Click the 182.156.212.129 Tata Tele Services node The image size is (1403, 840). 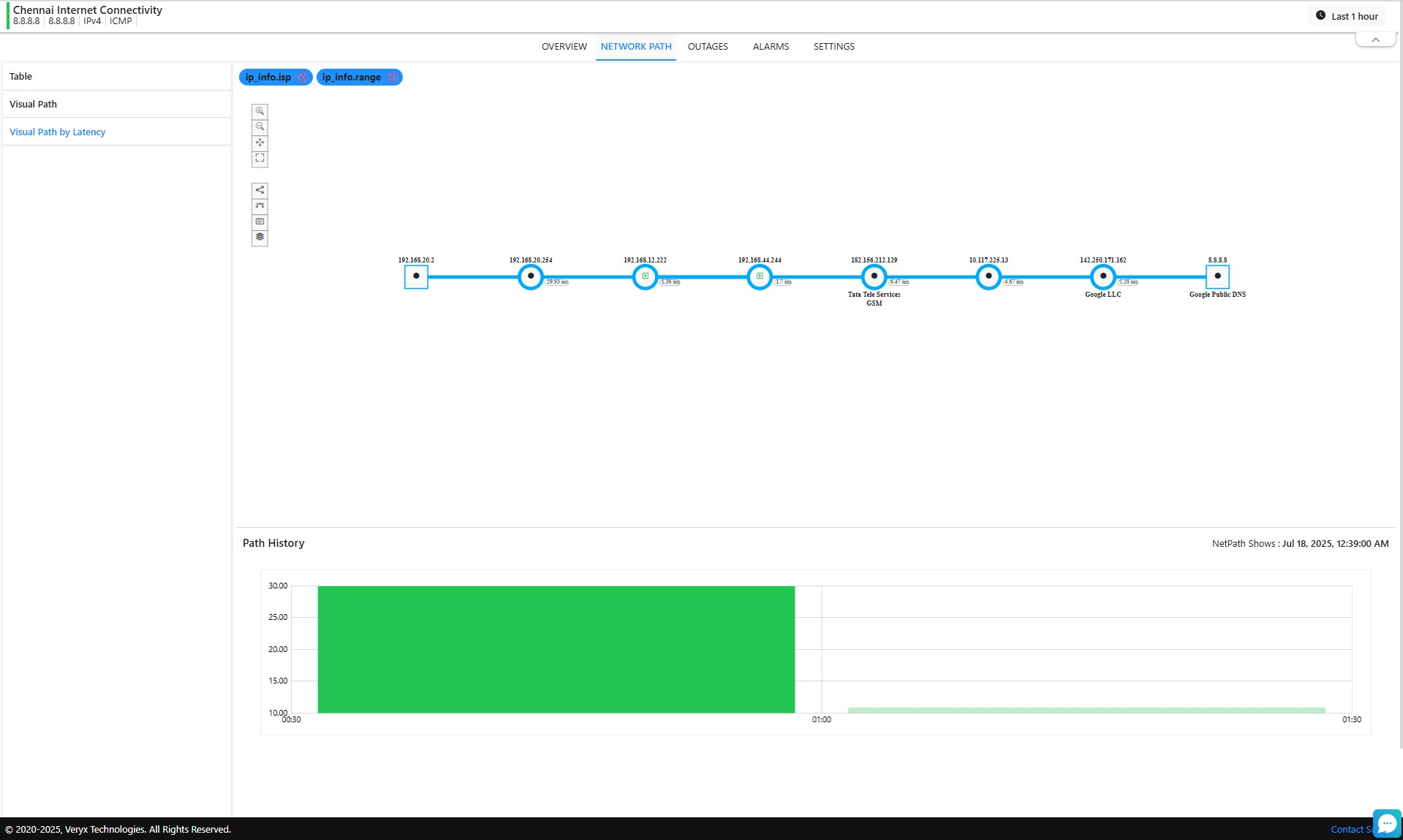point(874,277)
